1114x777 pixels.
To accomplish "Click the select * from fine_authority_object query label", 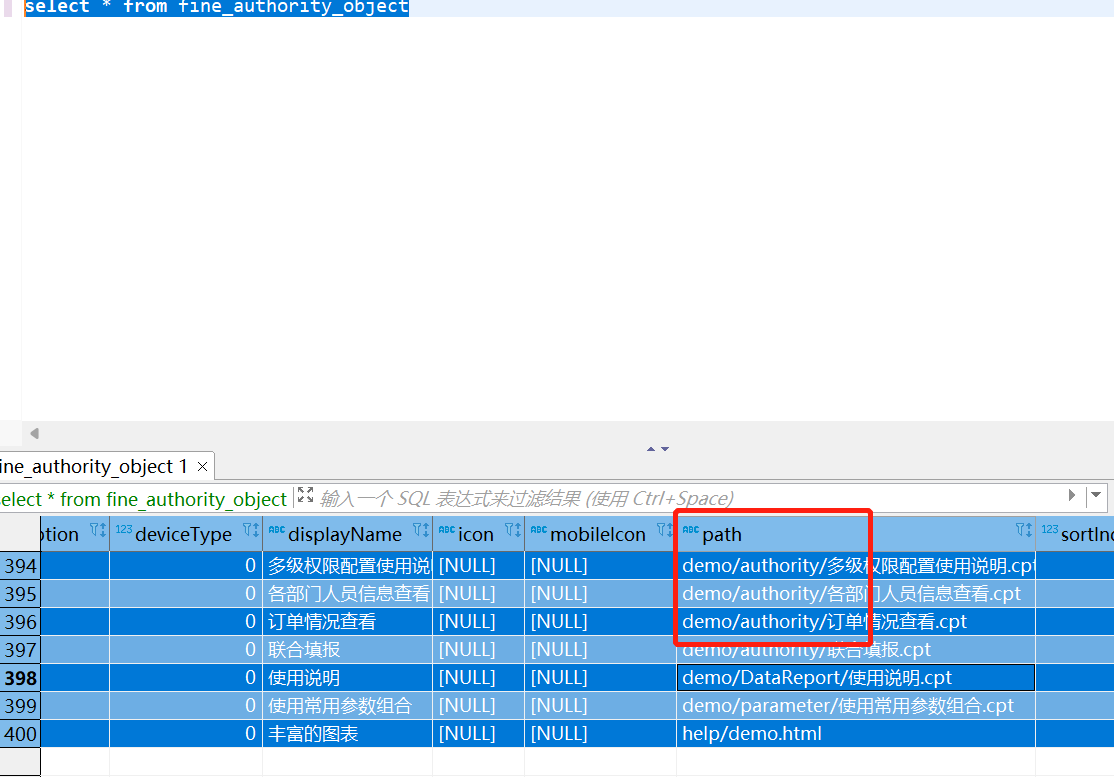I will click(143, 499).
